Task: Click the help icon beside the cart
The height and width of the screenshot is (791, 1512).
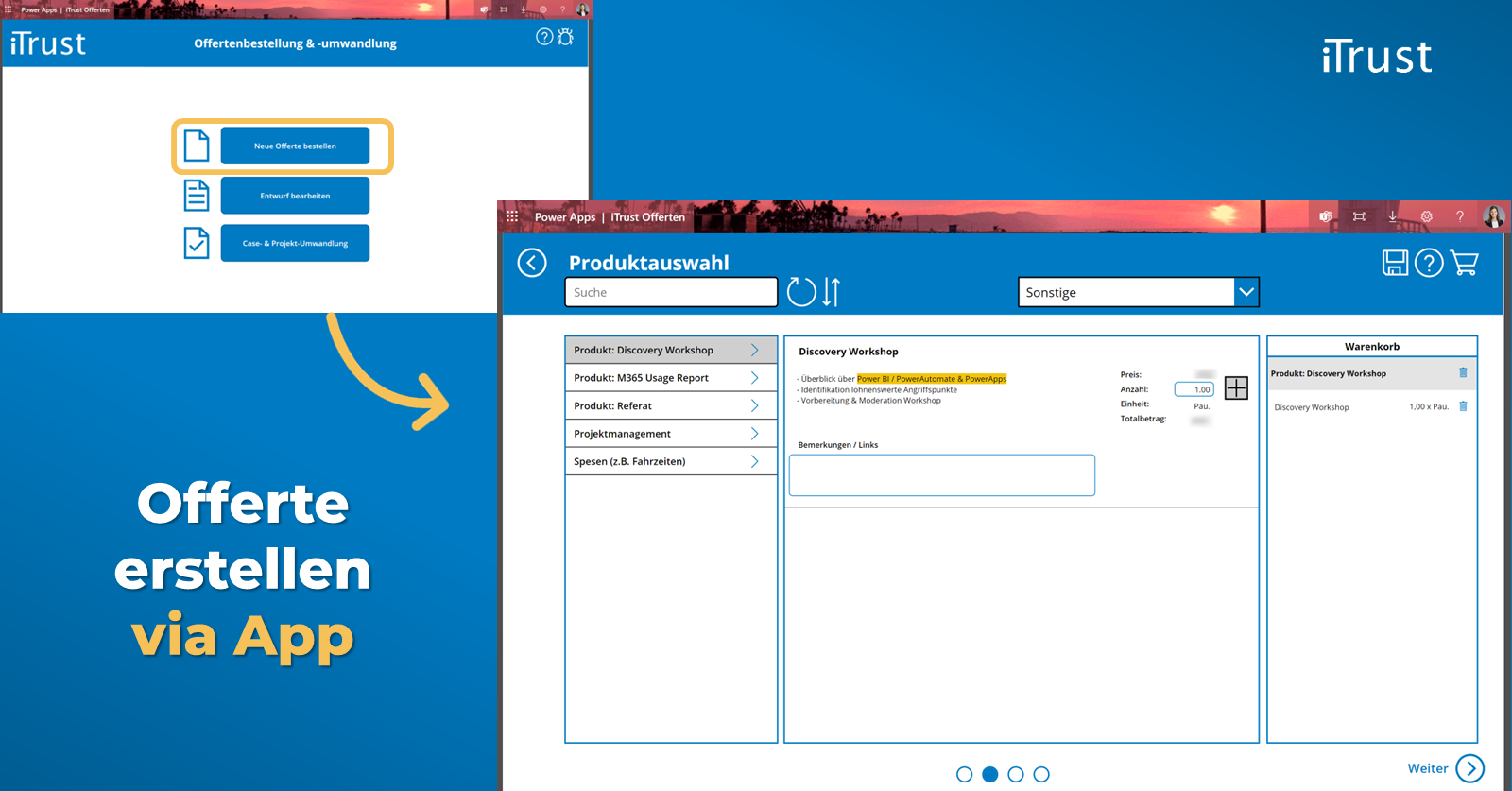Action: coord(1429,263)
